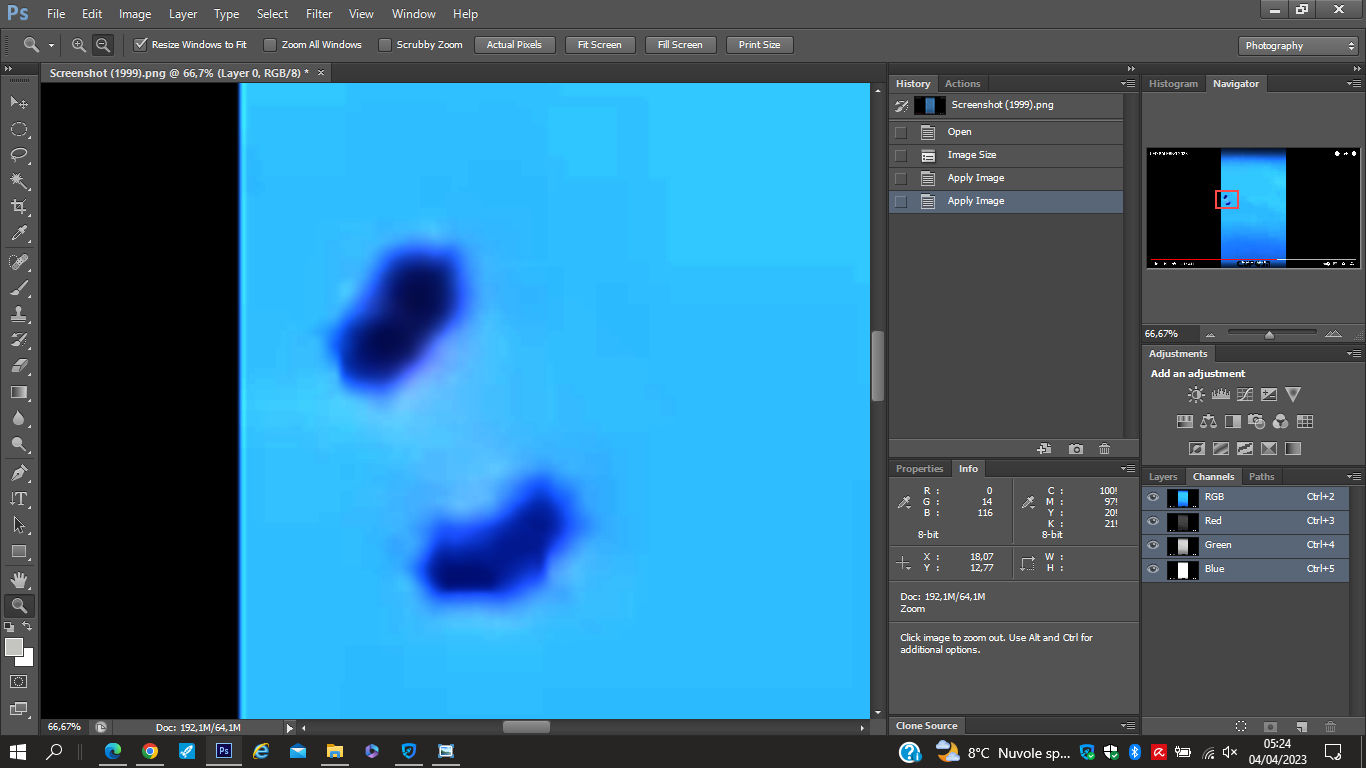This screenshot has height=768, width=1366.
Task: Switch to the Layers tab
Action: tap(1163, 477)
